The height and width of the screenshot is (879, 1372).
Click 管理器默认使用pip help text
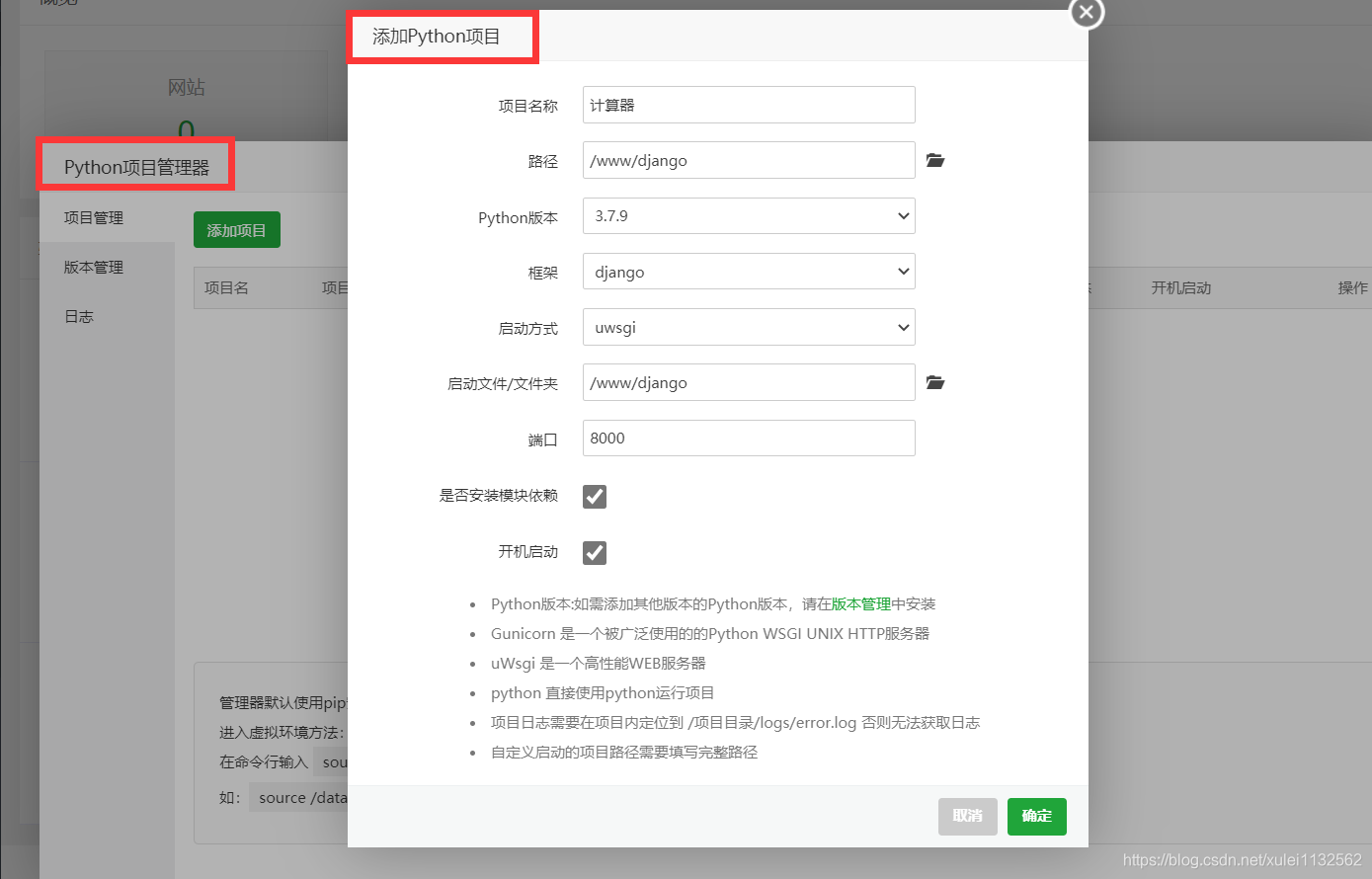coord(283,703)
